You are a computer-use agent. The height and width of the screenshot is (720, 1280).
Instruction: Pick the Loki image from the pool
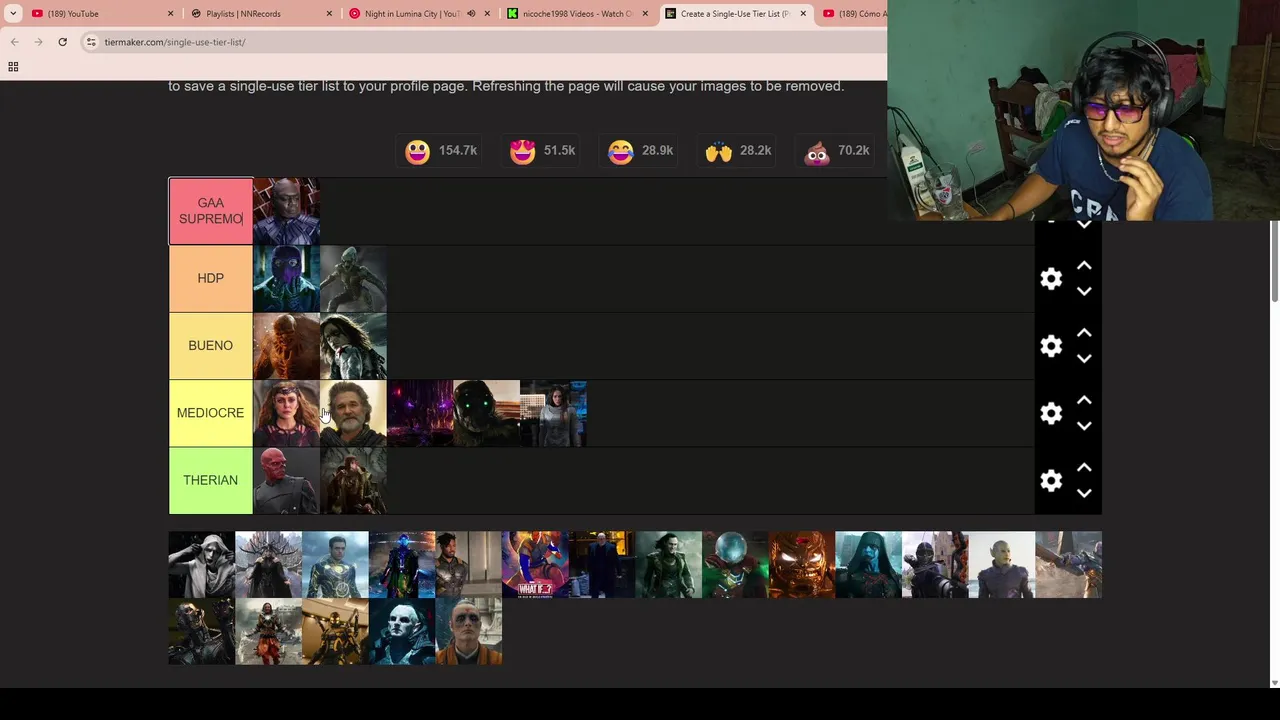668,565
